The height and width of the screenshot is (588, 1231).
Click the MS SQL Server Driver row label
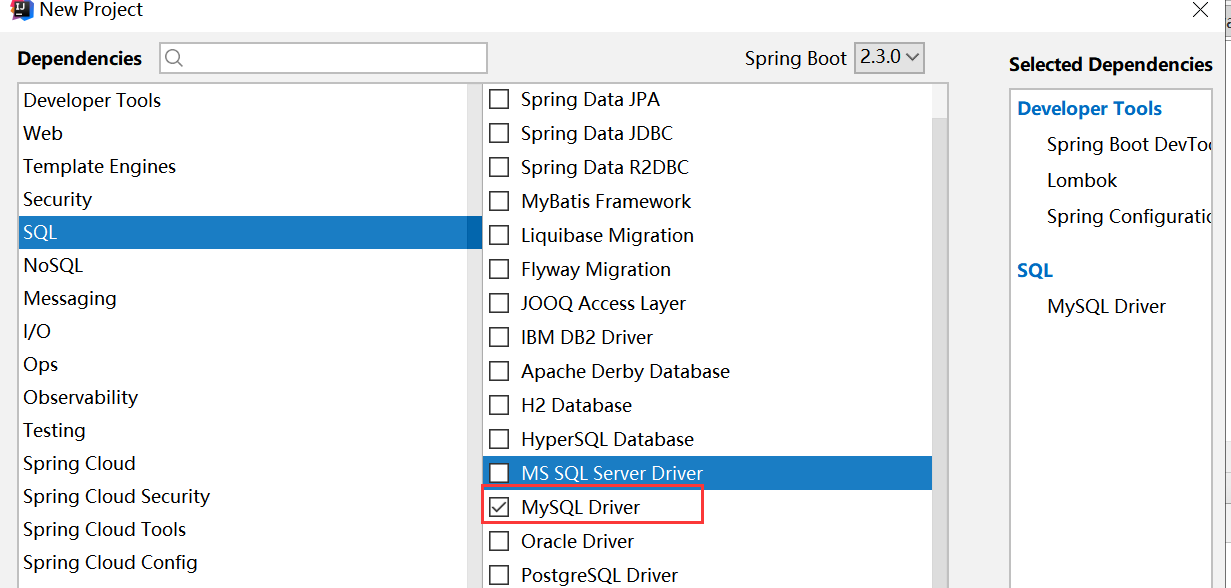612,473
